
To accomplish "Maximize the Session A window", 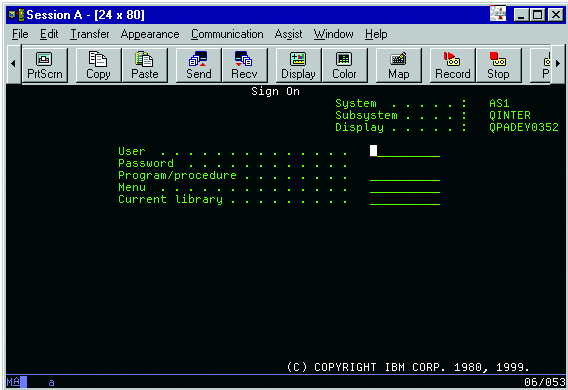I will click(537, 15).
